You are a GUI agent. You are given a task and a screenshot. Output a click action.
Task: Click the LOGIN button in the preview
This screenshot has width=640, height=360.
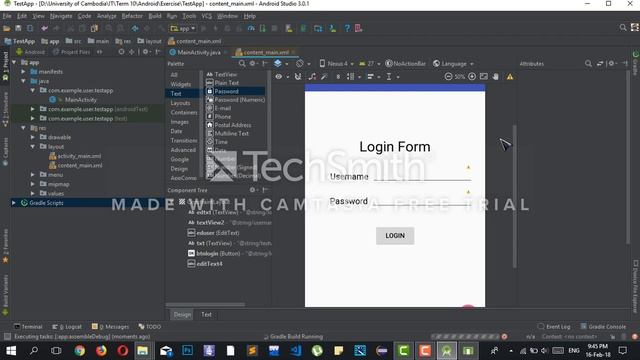[395, 236]
